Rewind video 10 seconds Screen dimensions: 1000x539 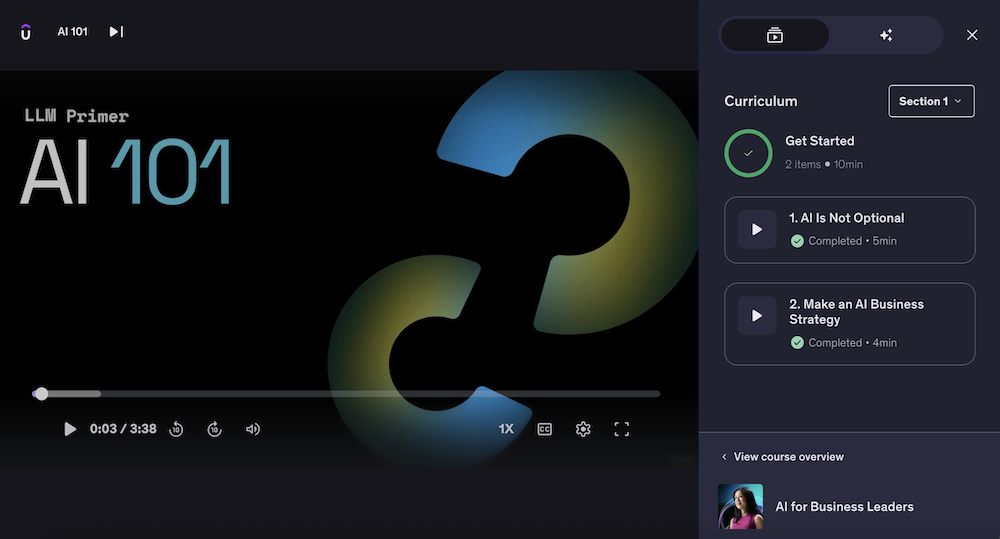(176, 429)
